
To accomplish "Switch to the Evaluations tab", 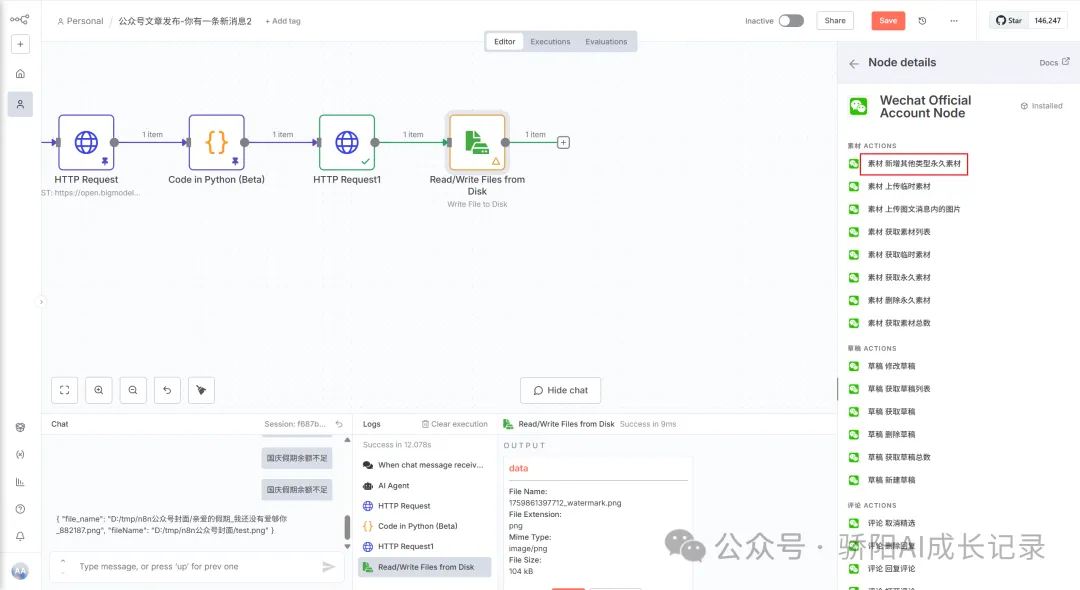I will tap(606, 41).
